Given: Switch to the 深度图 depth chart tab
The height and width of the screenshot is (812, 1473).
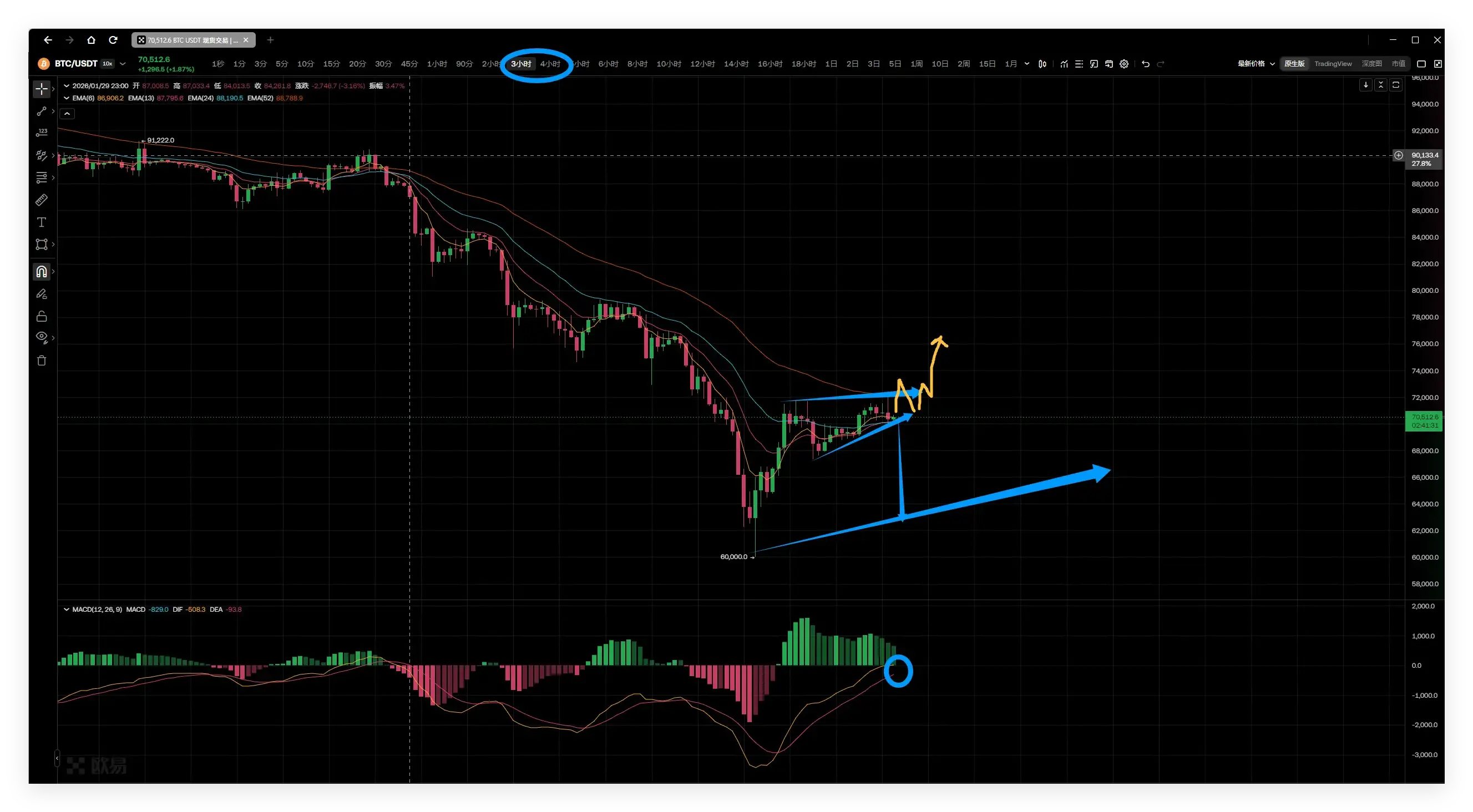Looking at the screenshot, I should [x=1371, y=64].
